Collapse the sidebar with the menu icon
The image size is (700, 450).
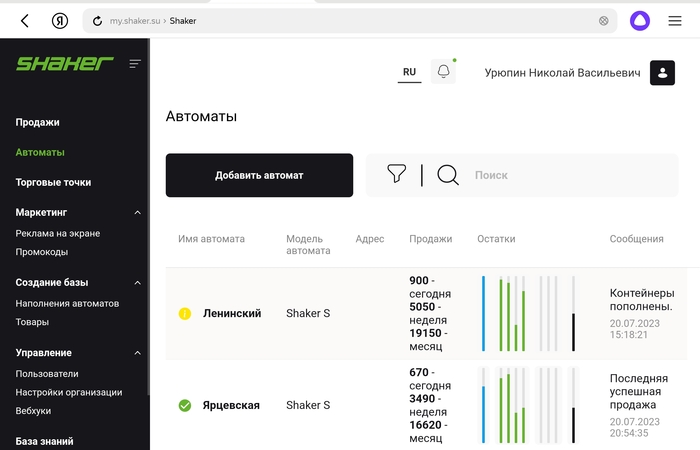pos(135,64)
